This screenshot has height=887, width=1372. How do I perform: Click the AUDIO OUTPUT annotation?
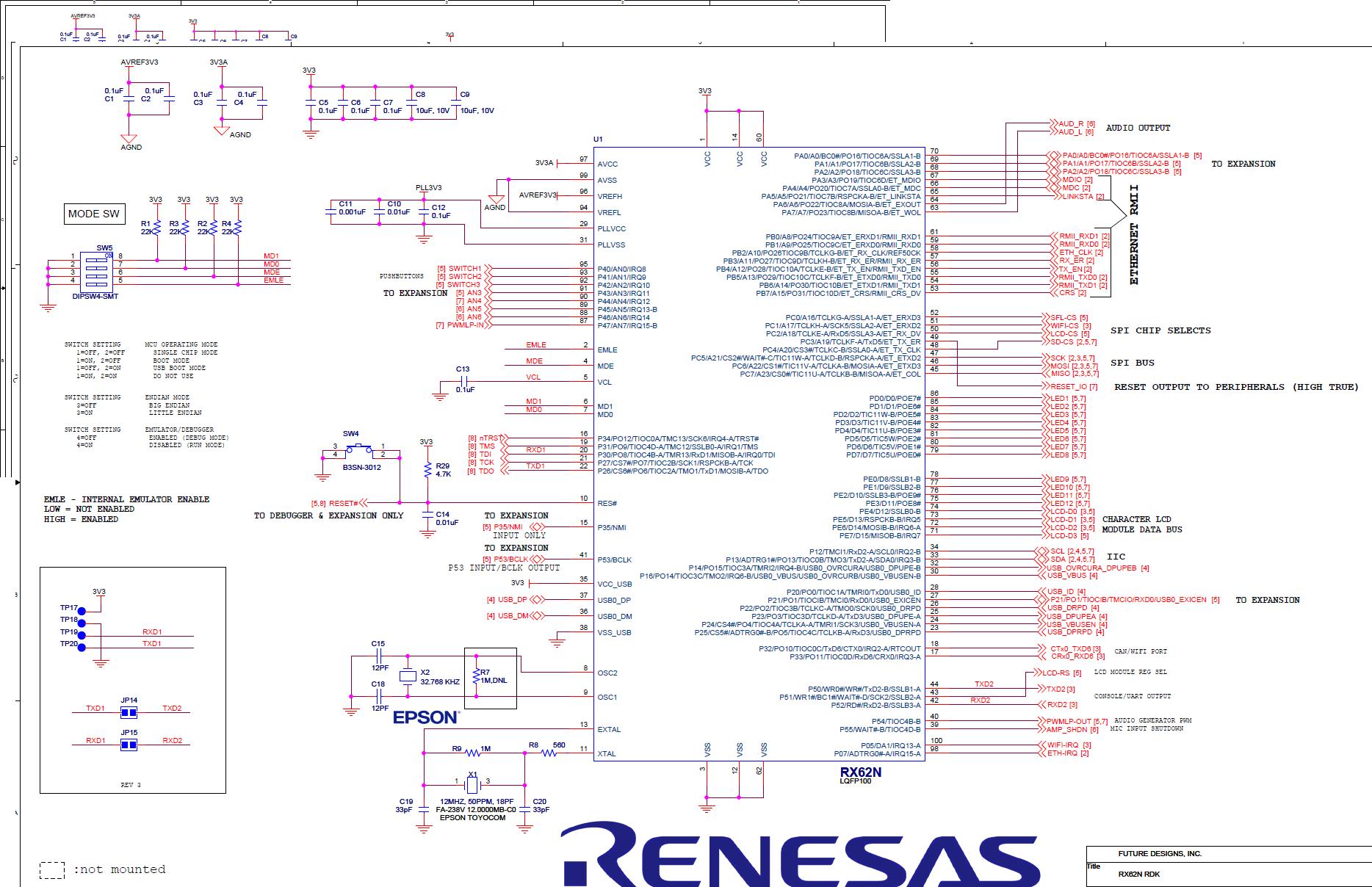pyautogui.click(x=1138, y=128)
